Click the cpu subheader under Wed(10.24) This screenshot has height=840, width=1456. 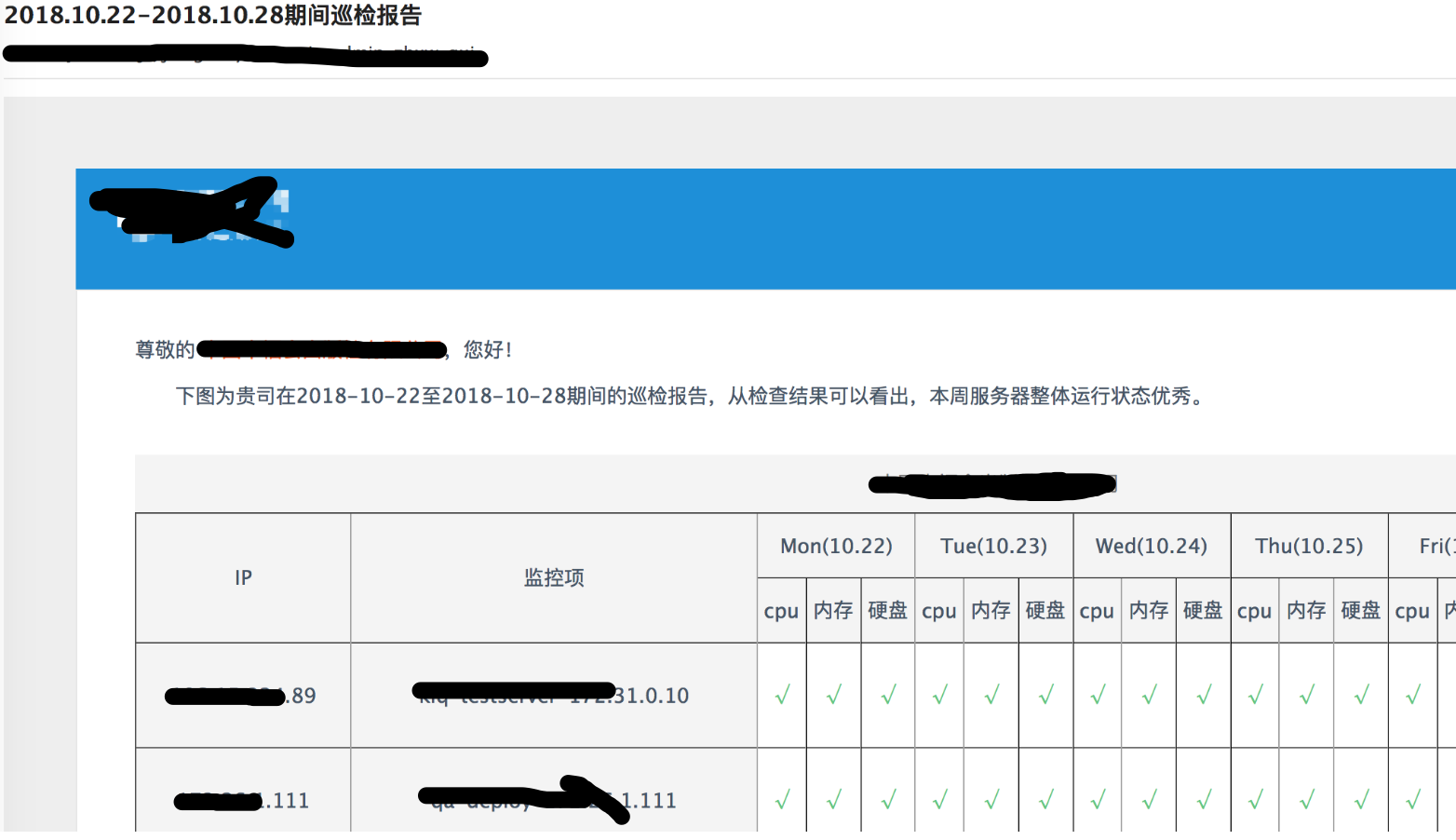tap(1097, 611)
